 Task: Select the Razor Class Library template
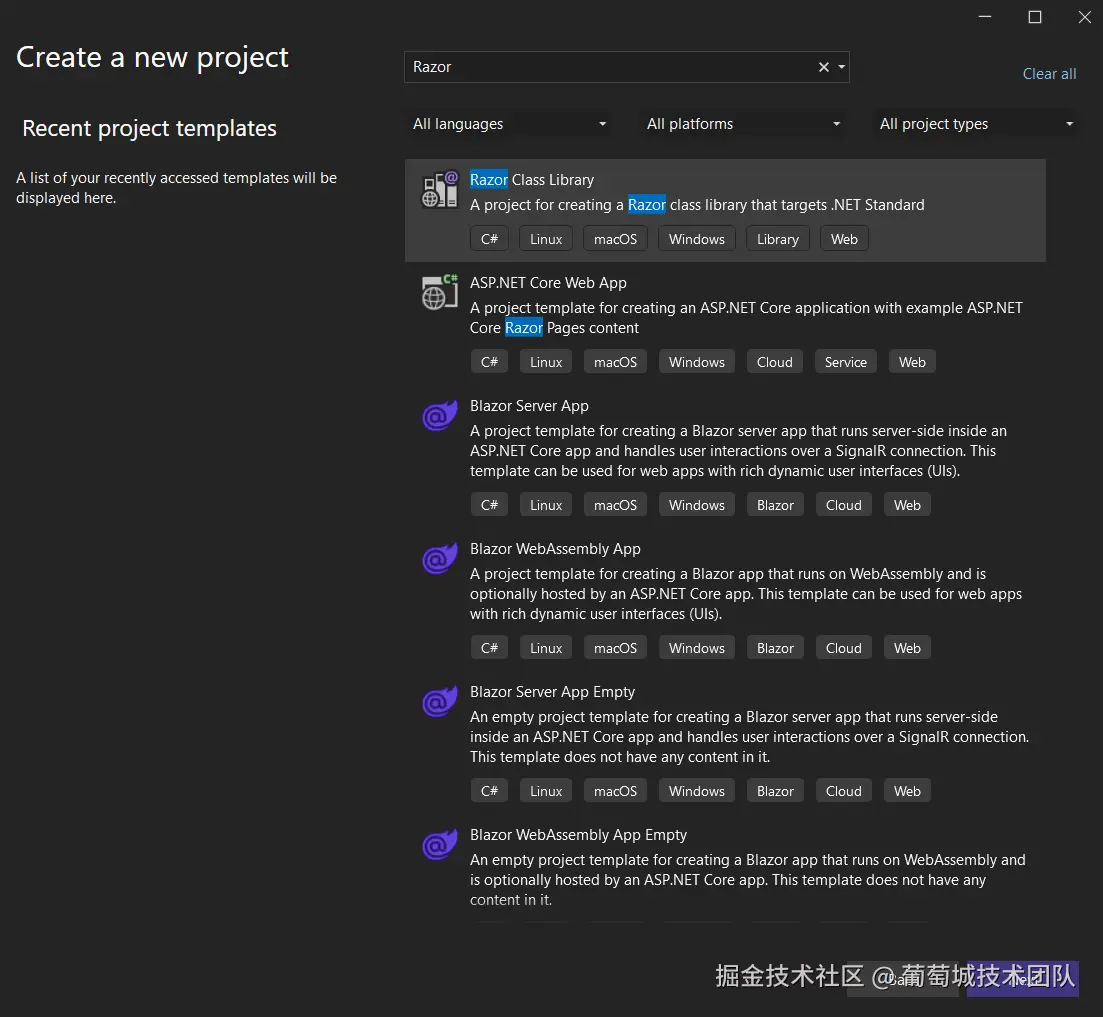click(x=725, y=210)
